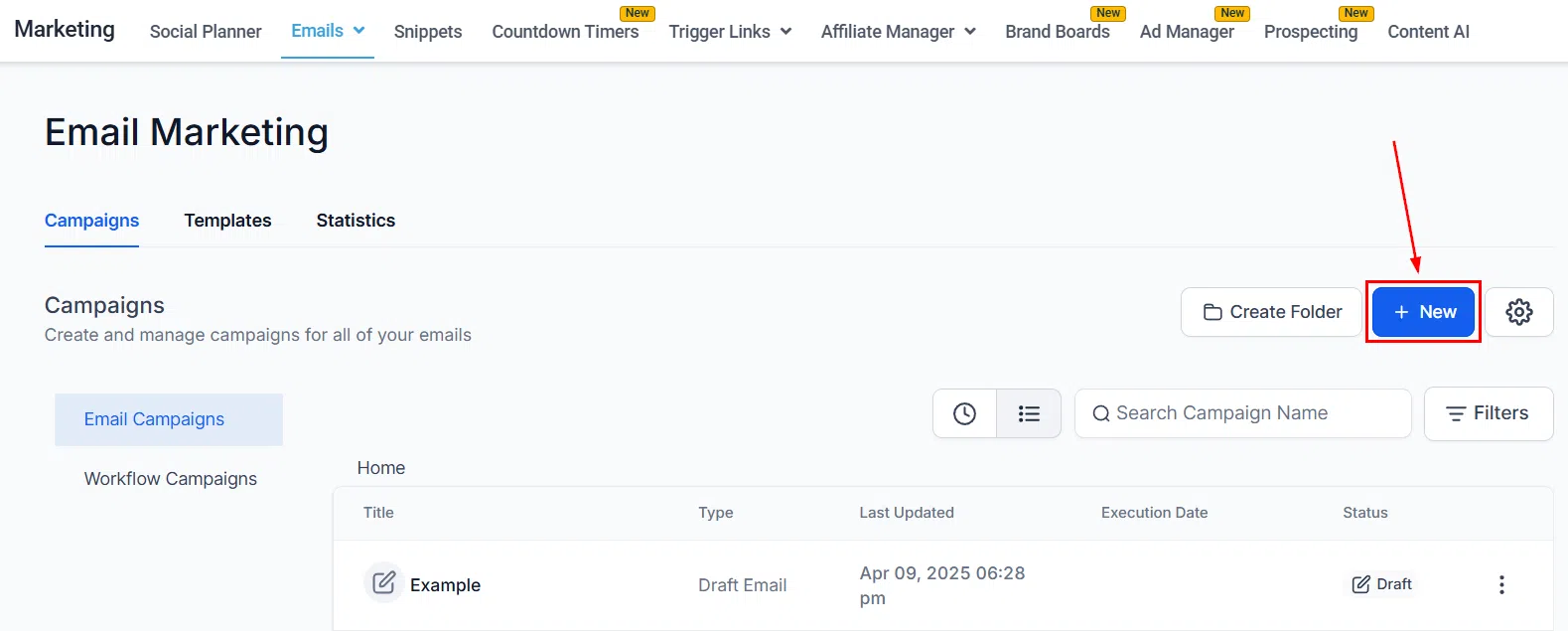Switch to the Statistics tab

356,221
